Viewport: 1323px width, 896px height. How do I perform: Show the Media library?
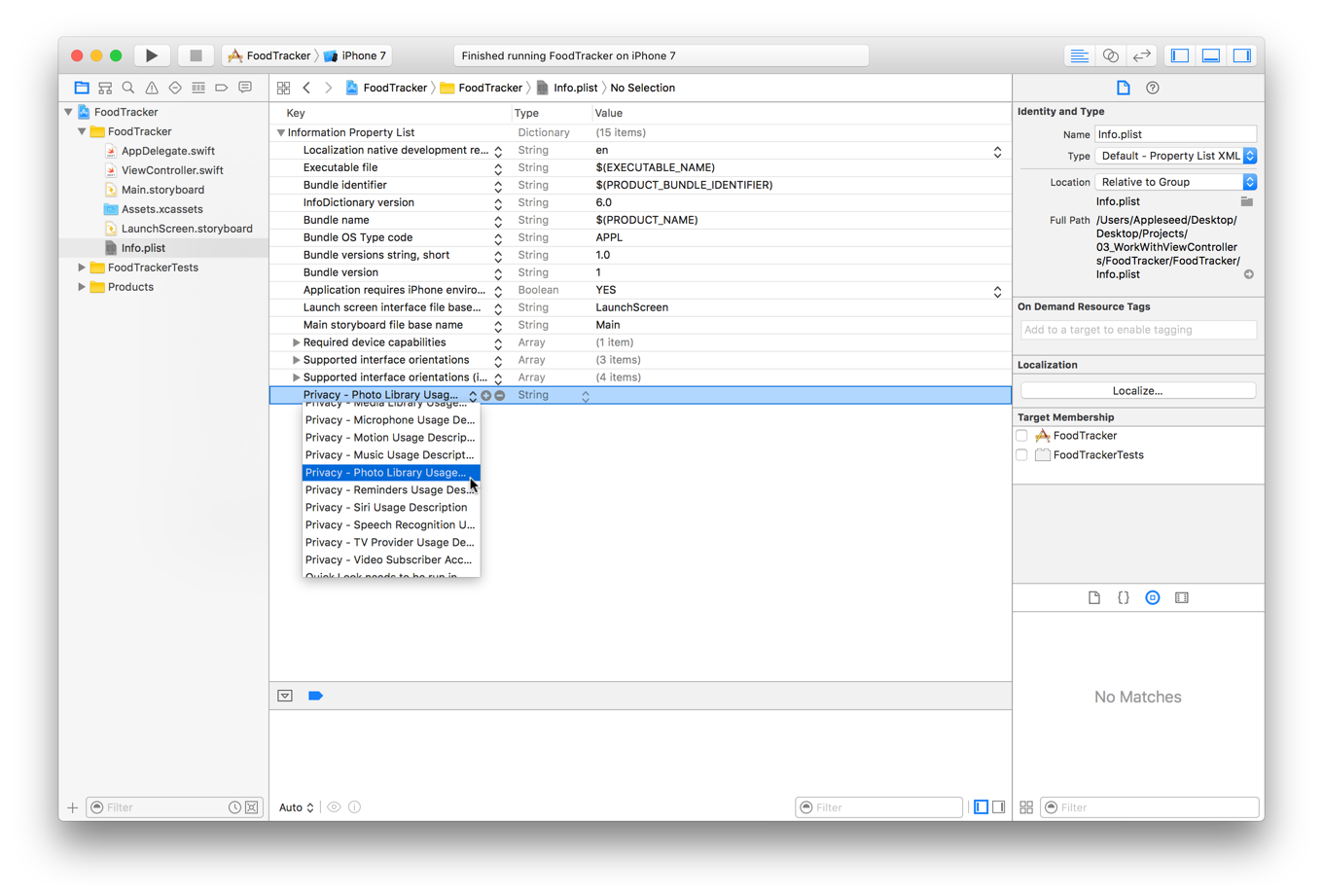pyautogui.click(x=1182, y=597)
